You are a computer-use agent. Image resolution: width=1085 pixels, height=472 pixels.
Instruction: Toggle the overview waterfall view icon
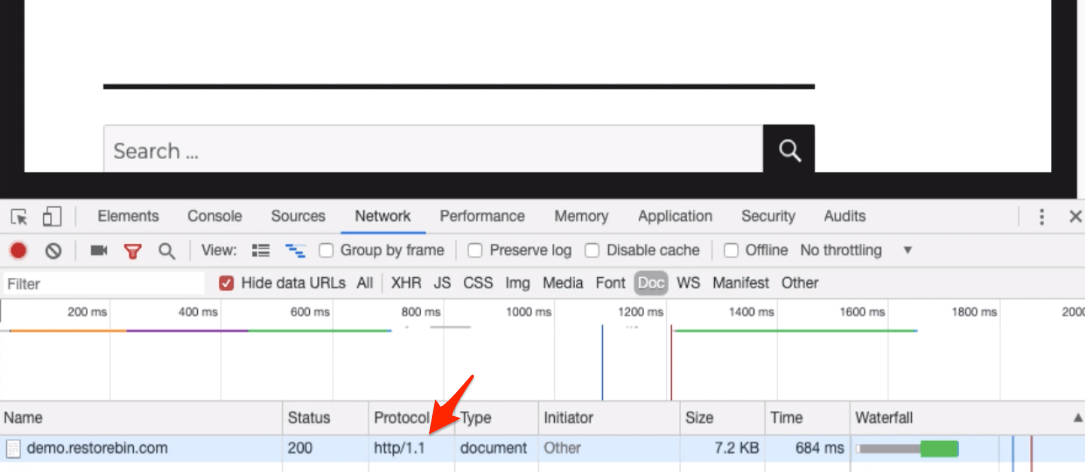tap(295, 251)
